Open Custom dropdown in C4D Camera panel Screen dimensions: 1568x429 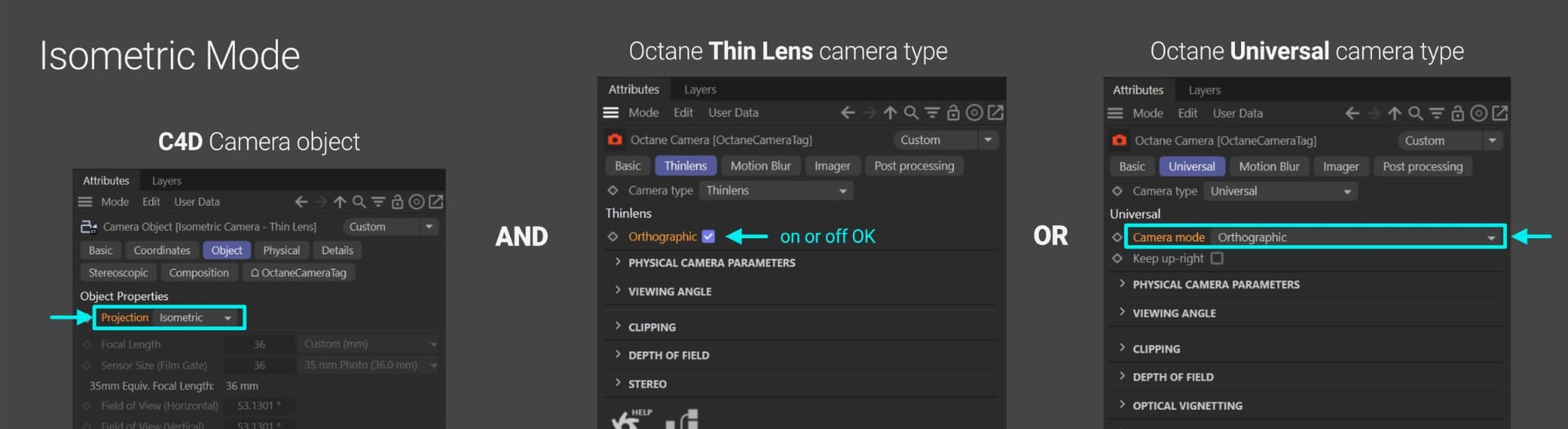390,227
